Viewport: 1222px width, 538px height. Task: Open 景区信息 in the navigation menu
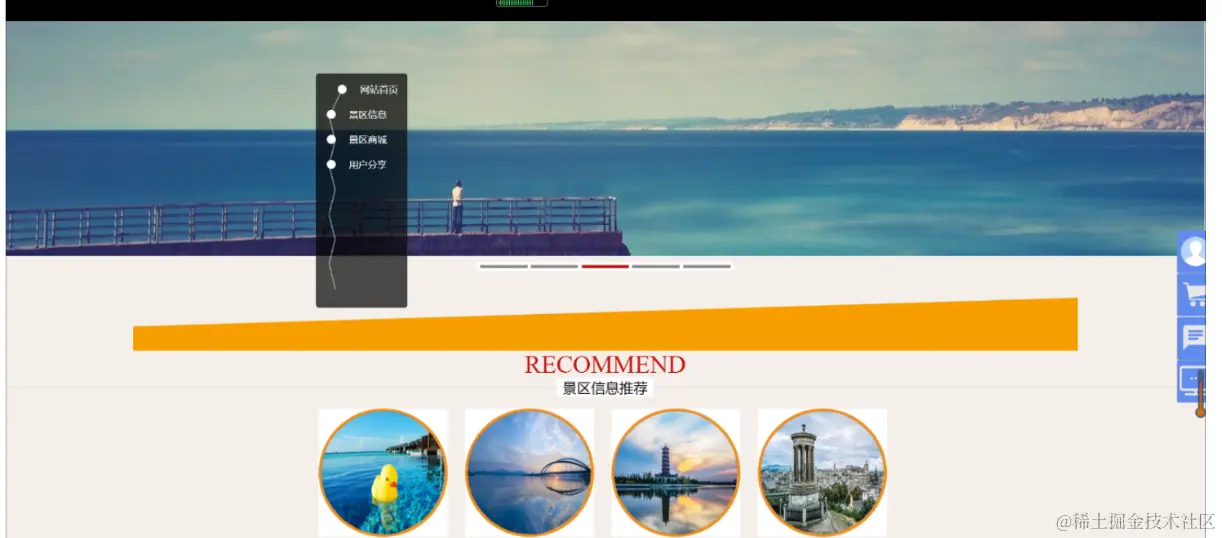coord(367,115)
